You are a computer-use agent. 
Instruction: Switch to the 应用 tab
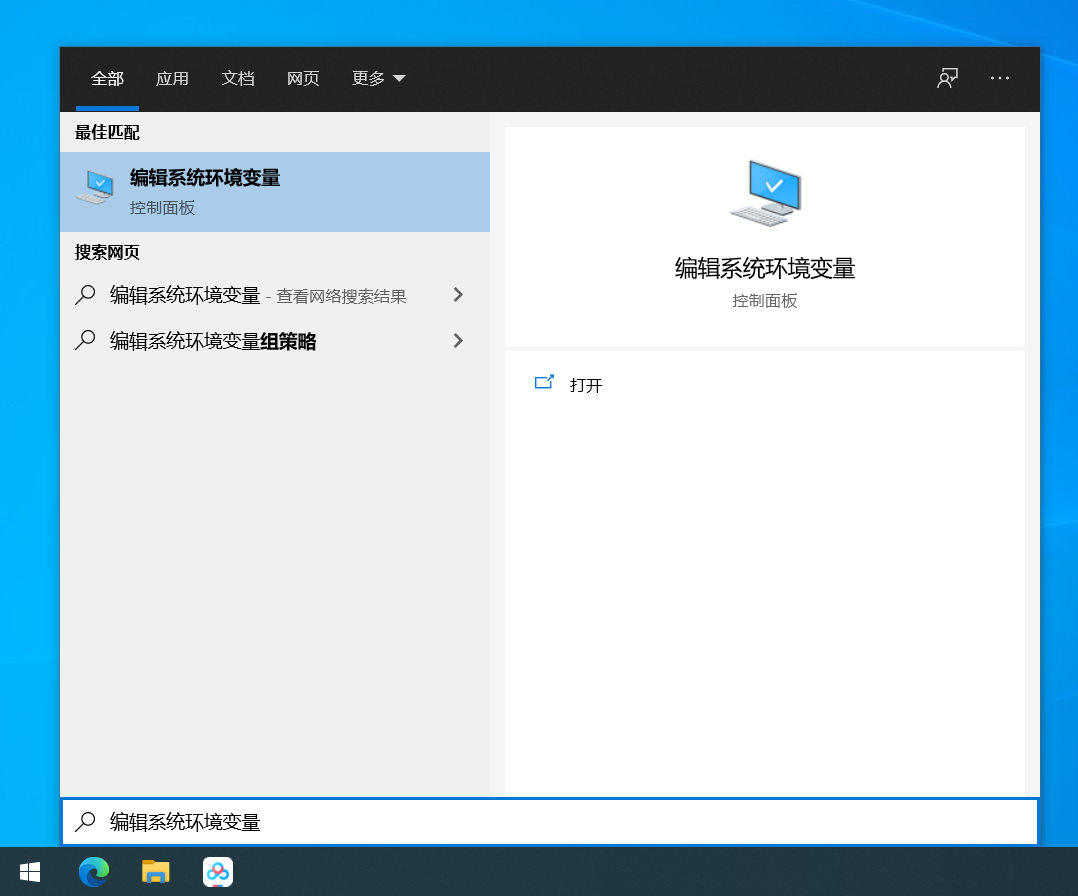tap(172, 78)
